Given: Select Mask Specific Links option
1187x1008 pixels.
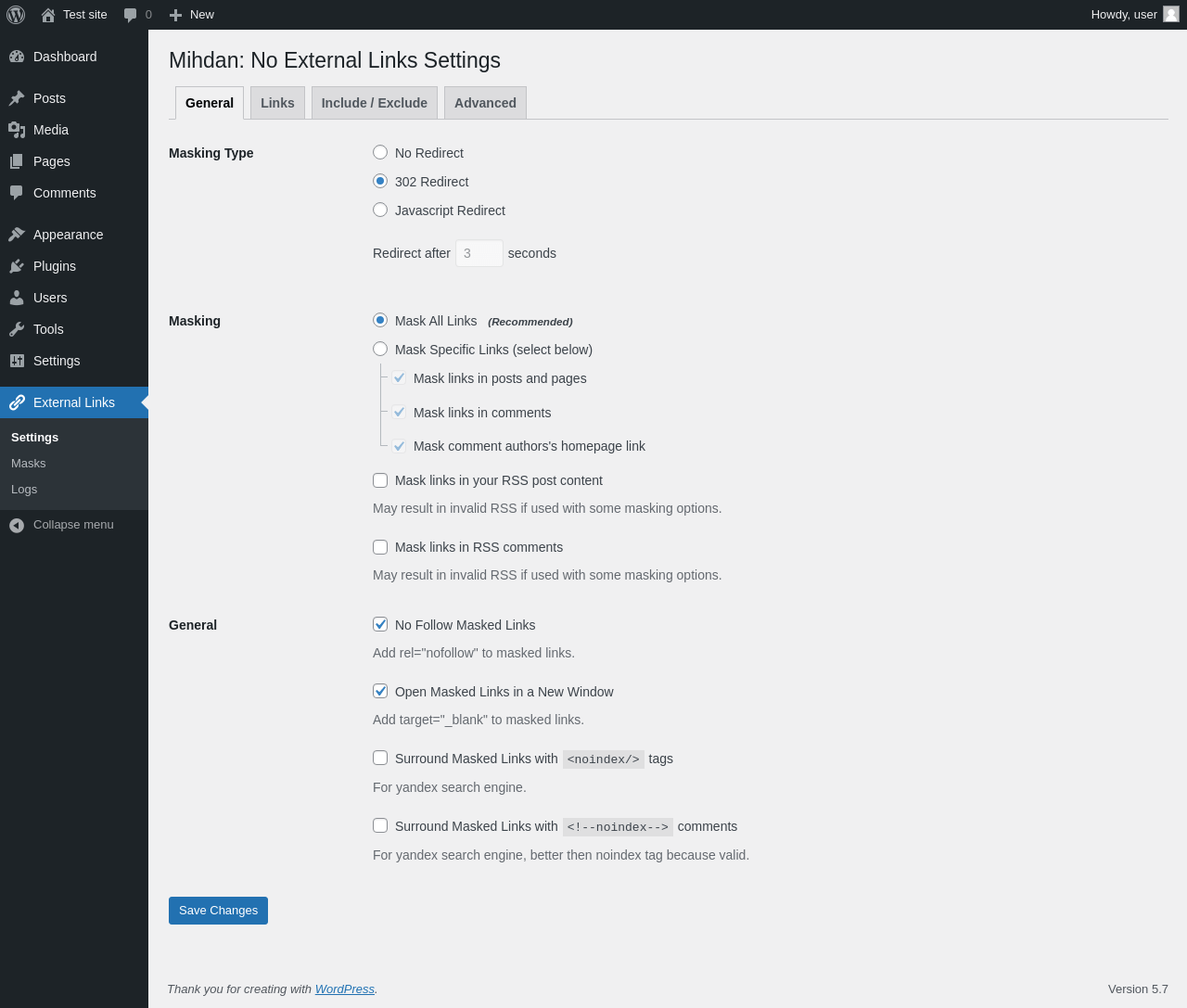Looking at the screenshot, I should 380,349.
